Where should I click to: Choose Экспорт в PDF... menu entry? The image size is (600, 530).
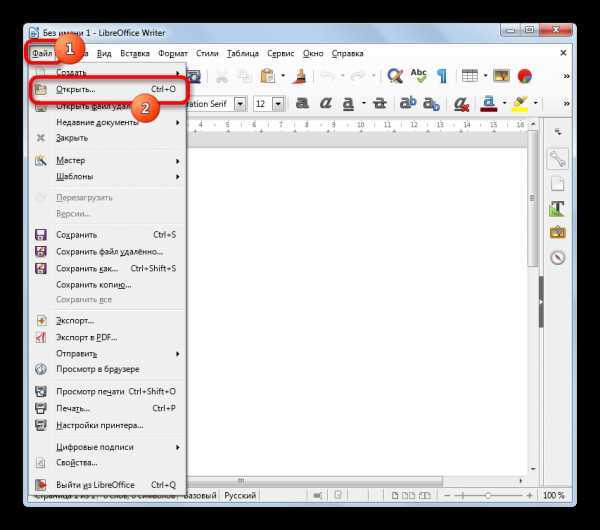coord(107,338)
